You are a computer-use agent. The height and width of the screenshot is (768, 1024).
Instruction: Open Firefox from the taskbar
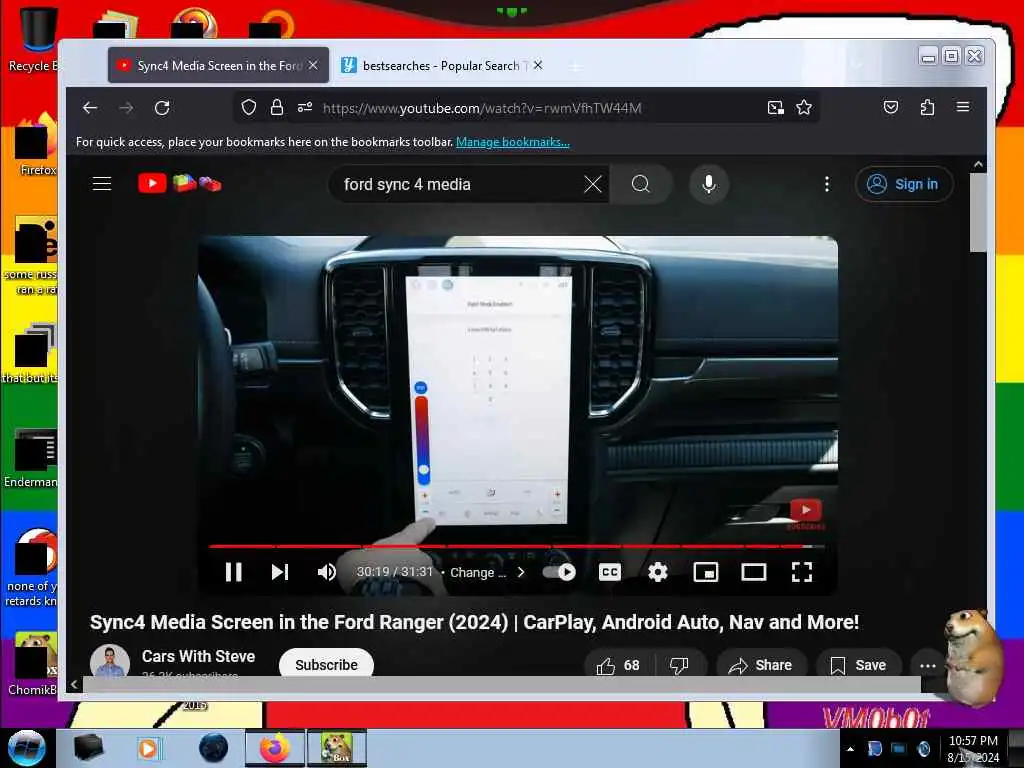point(274,748)
